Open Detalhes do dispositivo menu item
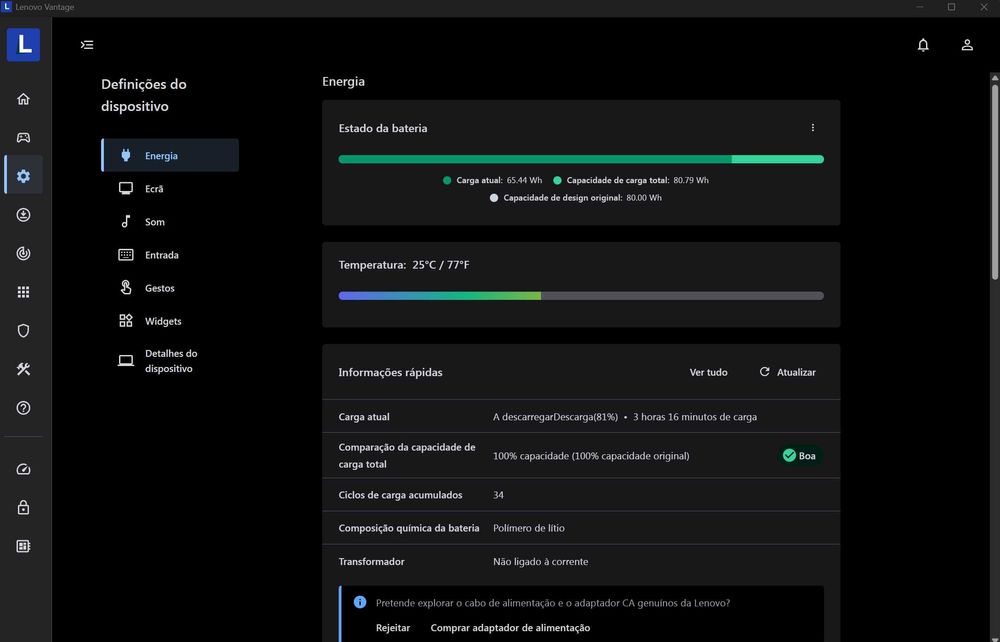1000x642 pixels. [170, 361]
